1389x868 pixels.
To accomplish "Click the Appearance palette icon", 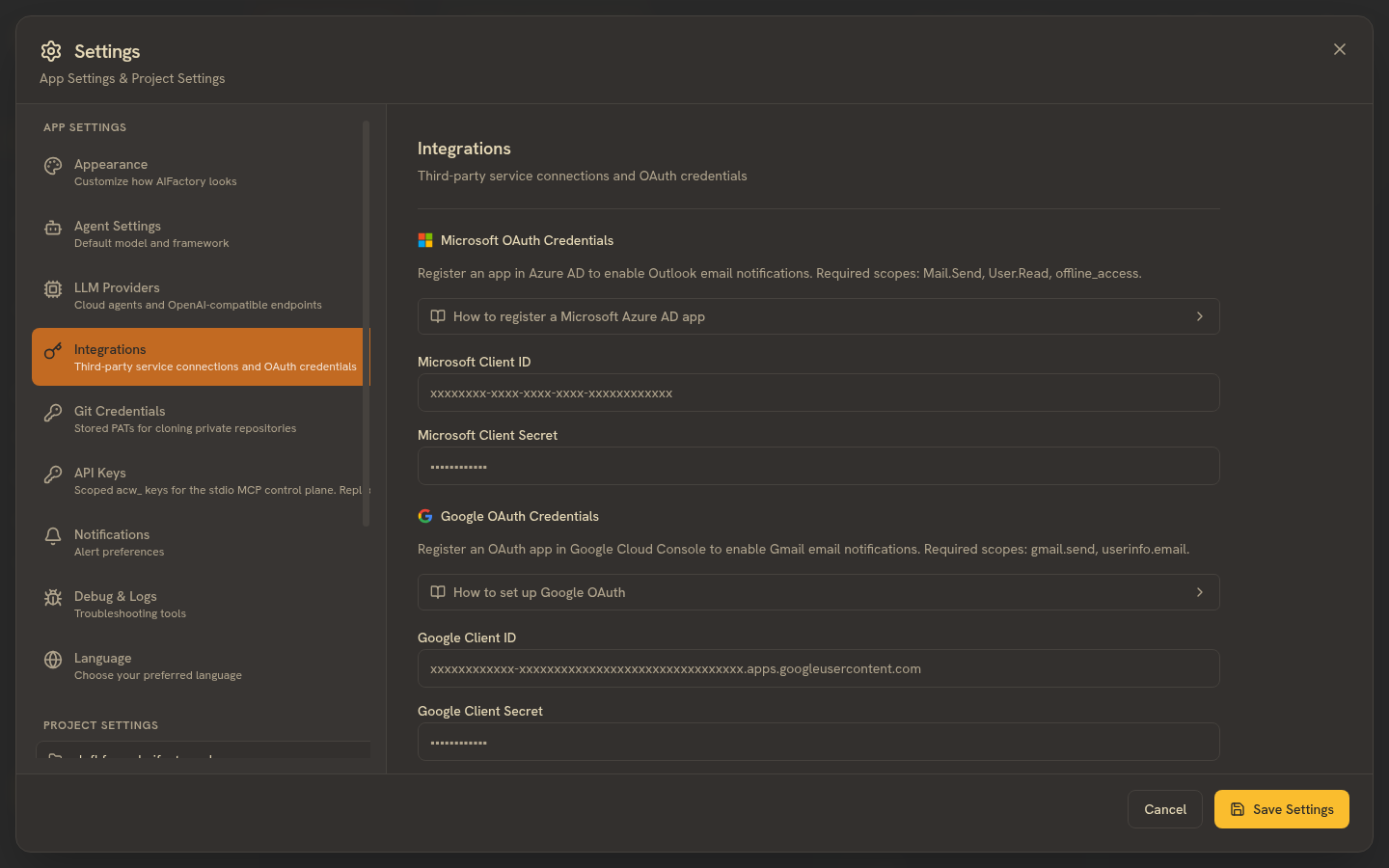I will 53,166.
